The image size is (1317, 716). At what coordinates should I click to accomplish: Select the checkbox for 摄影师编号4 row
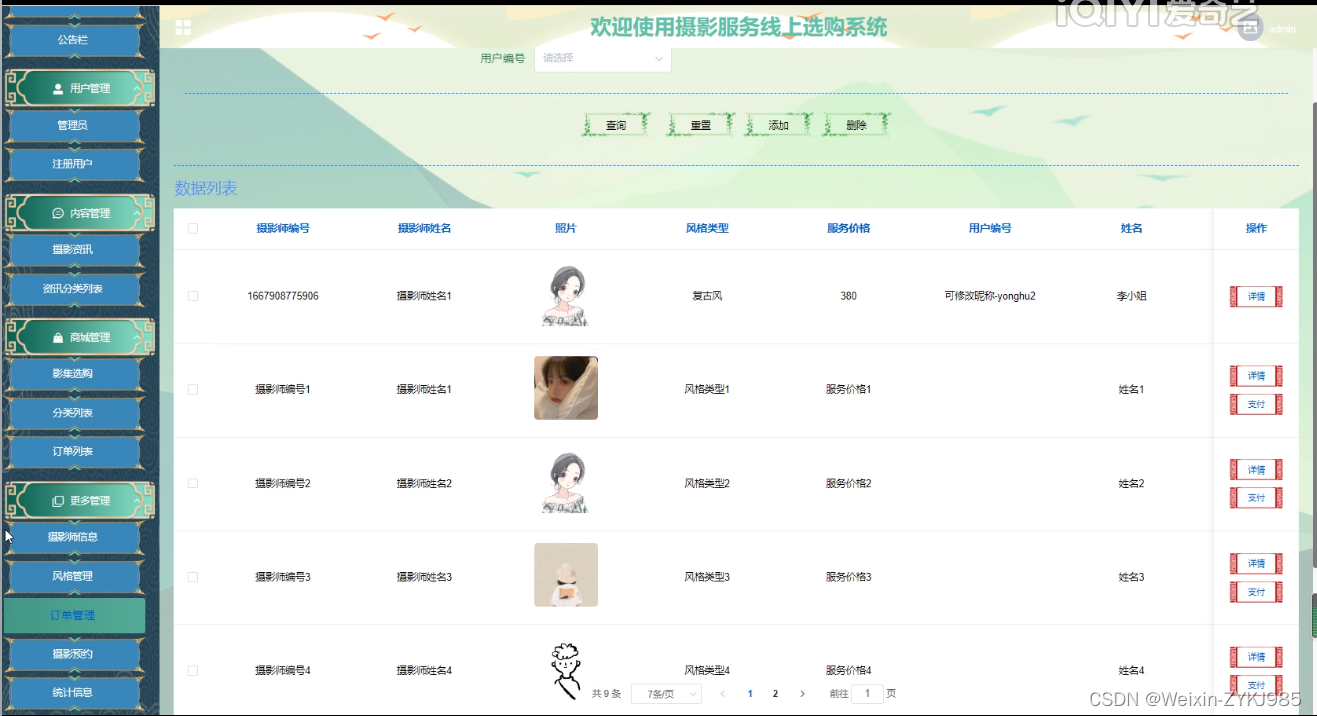[x=193, y=670]
